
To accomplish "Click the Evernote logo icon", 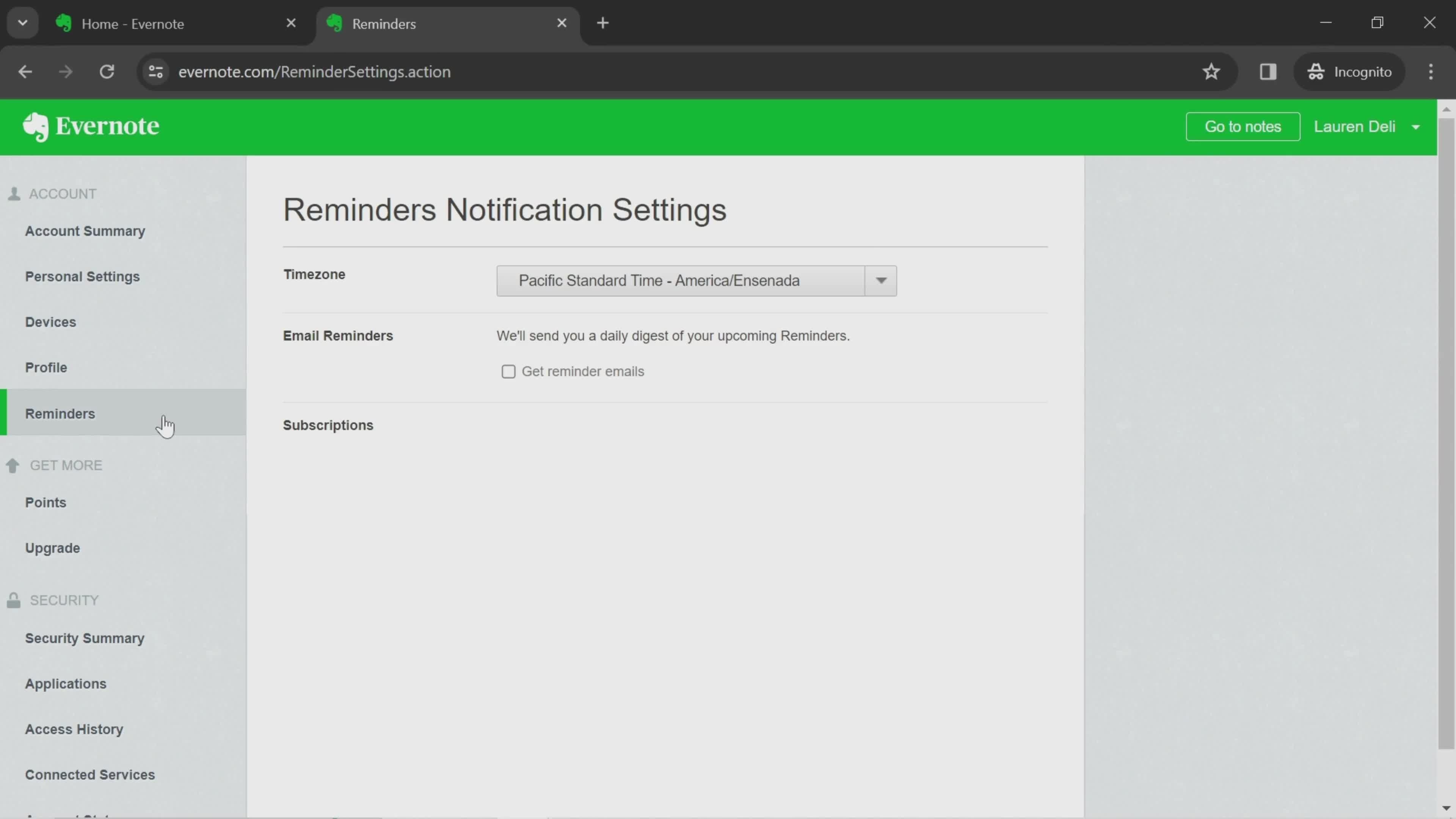I will point(35,127).
